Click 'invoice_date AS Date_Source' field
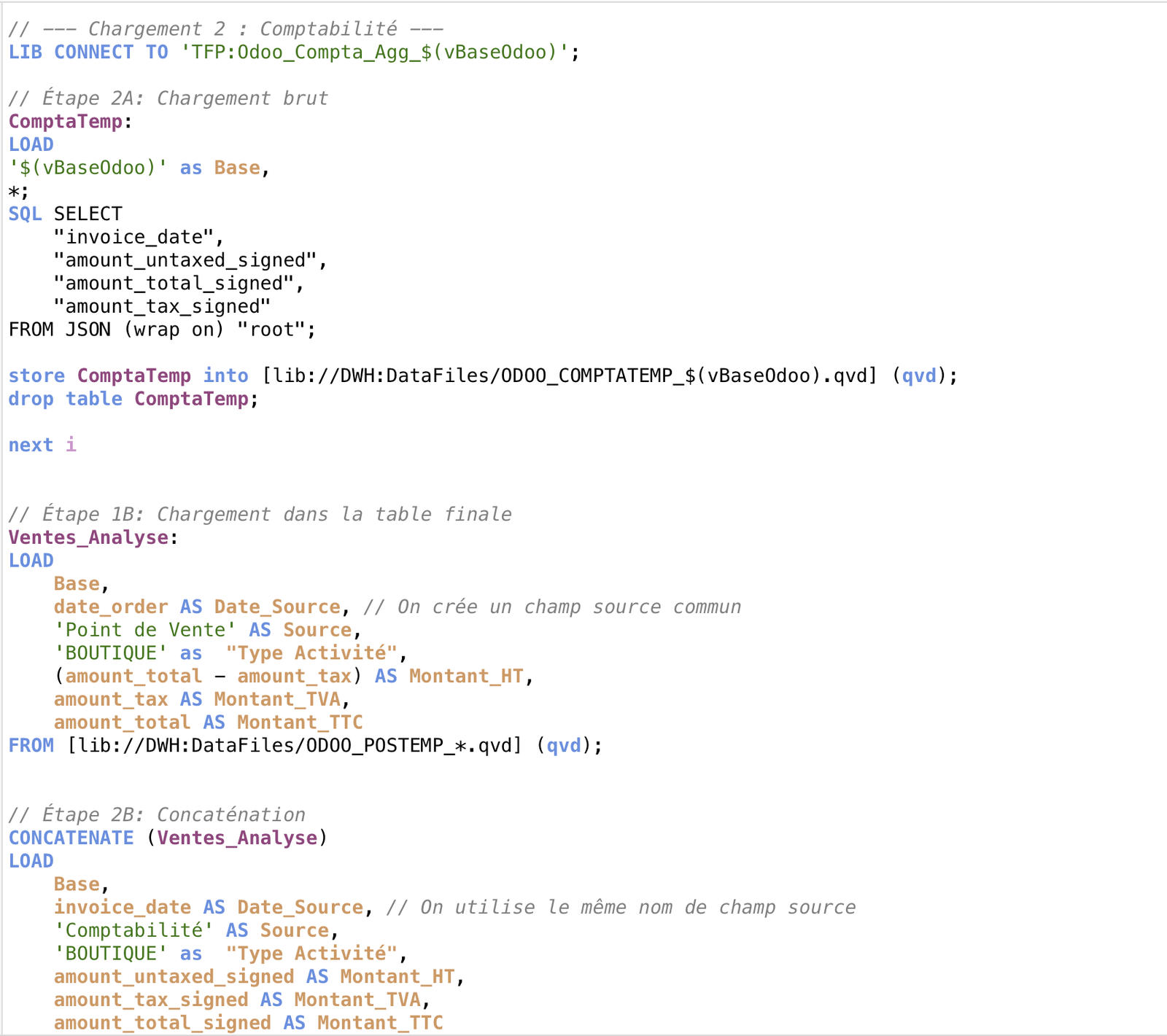Image resolution: width=1167 pixels, height=1036 pixels. pos(208,907)
